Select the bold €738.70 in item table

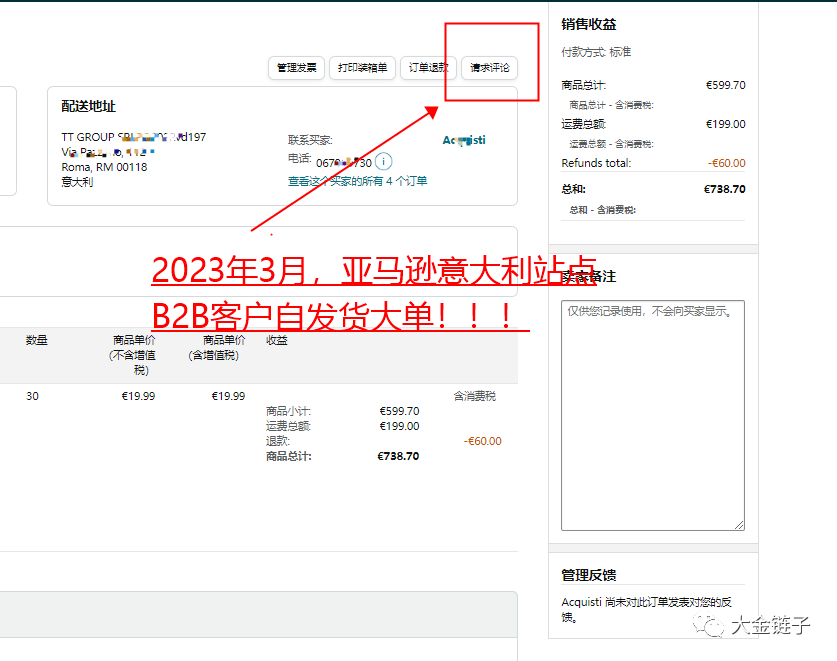398,456
